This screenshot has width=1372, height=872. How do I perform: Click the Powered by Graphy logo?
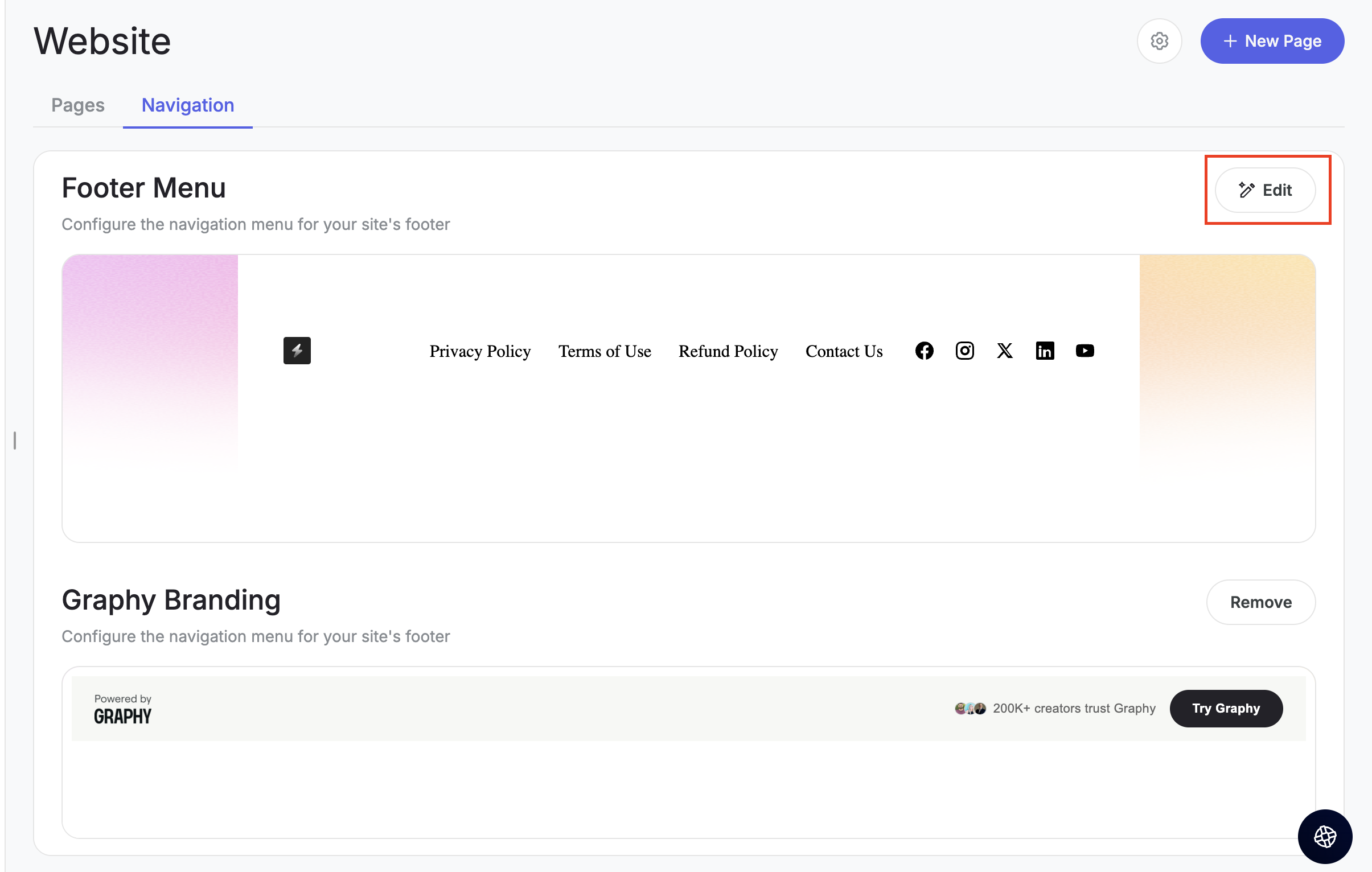122,710
